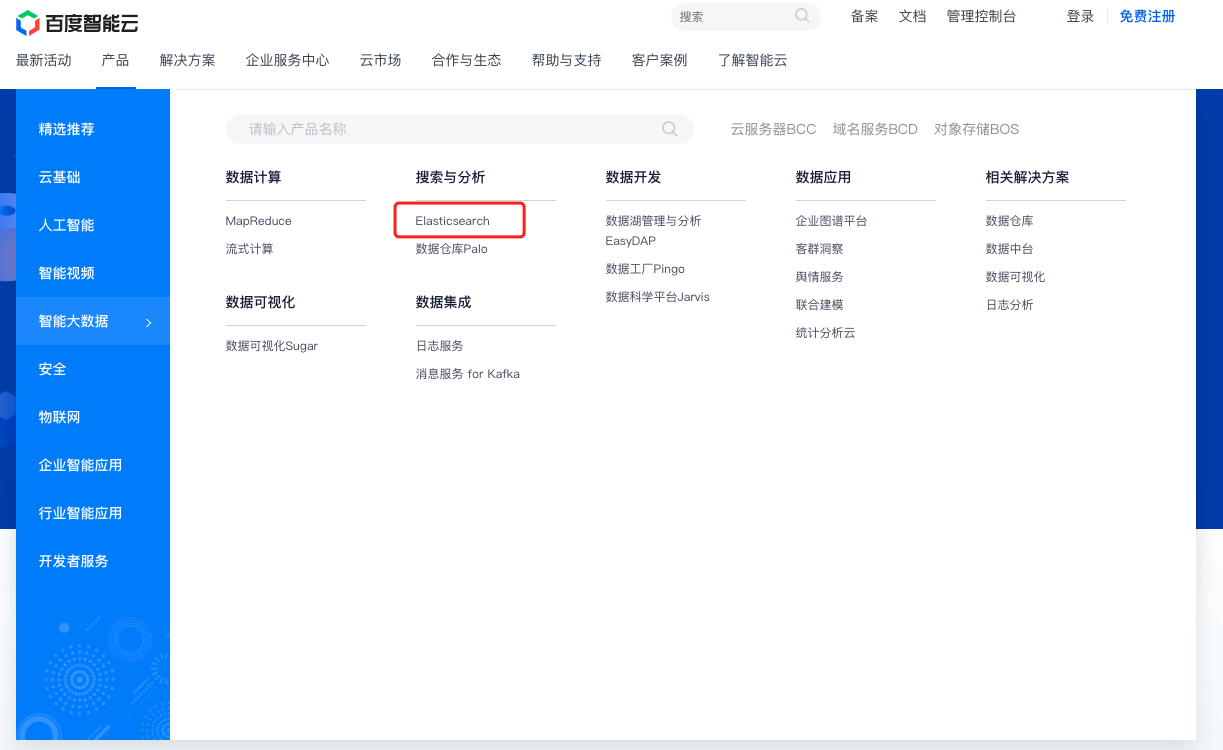Open 客群洞察 product
The height and width of the screenshot is (750, 1223).
coord(819,249)
